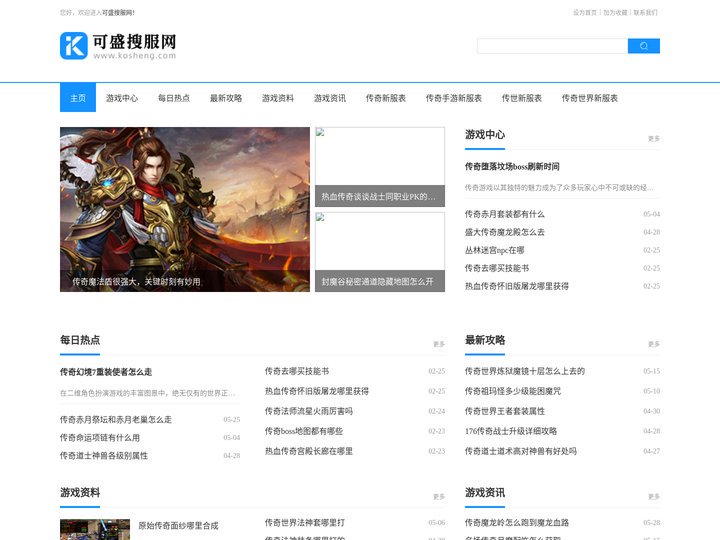Open article 盛大传奇魔龙殿怎么去
This screenshot has width=720, height=540.
coord(504,232)
